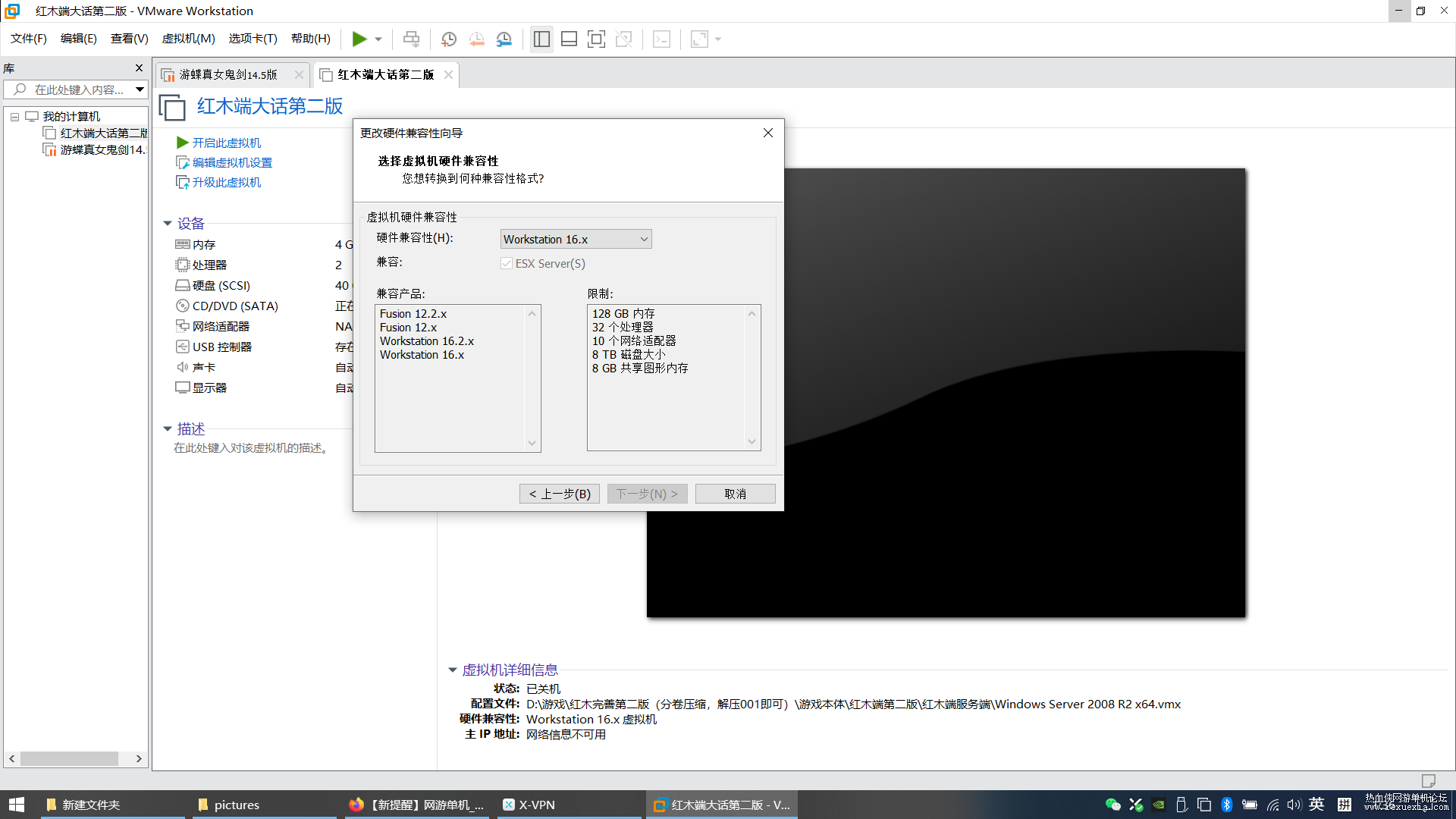Open the 硬件兼容性 Workstation 16.x dropdown
Viewport: 1456px width, 819px height.
pos(576,239)
